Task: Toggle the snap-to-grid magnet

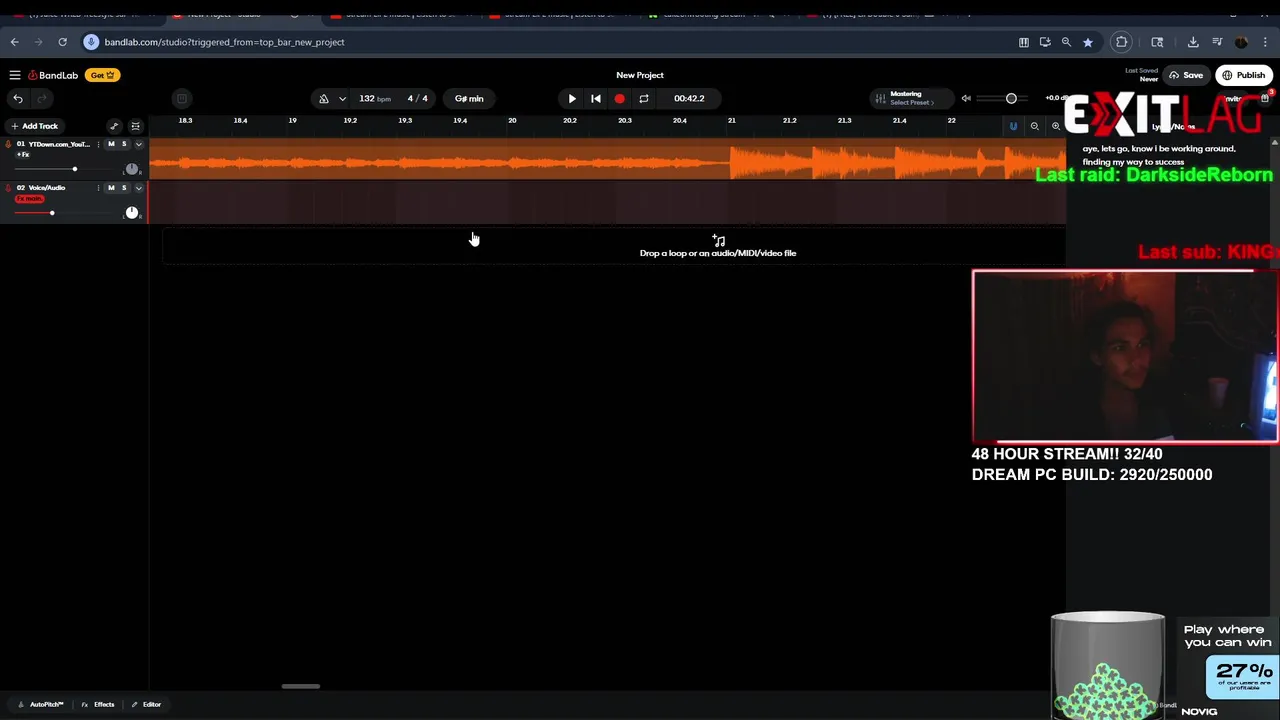Action: coord(1013,126)
